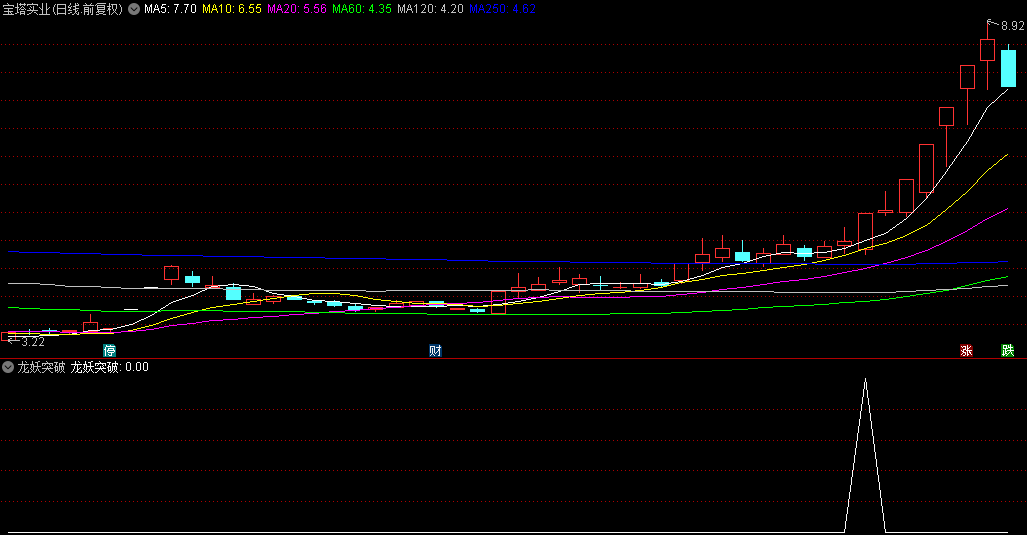Open the main chart indicator dropdown arrow
The height and width of the screenshot is (535, 1027).
[x=134, y=9]
